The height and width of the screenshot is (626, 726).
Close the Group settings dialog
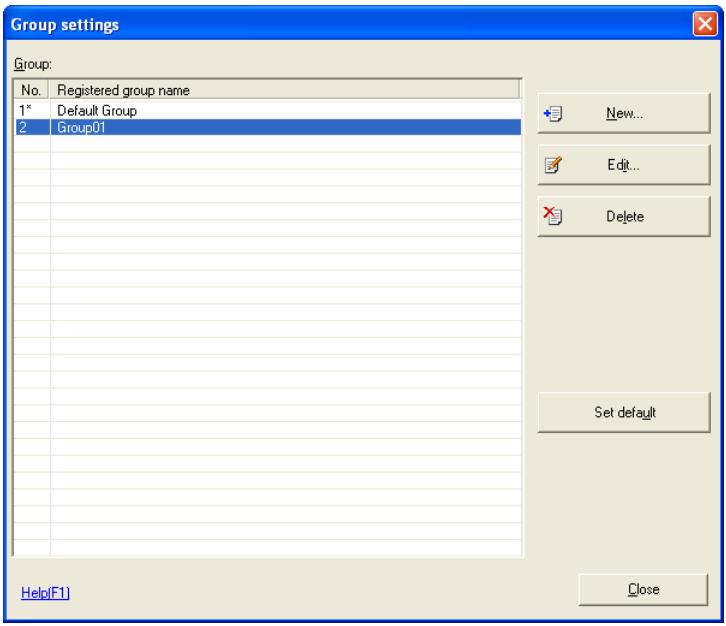click(x=643, y=589)
